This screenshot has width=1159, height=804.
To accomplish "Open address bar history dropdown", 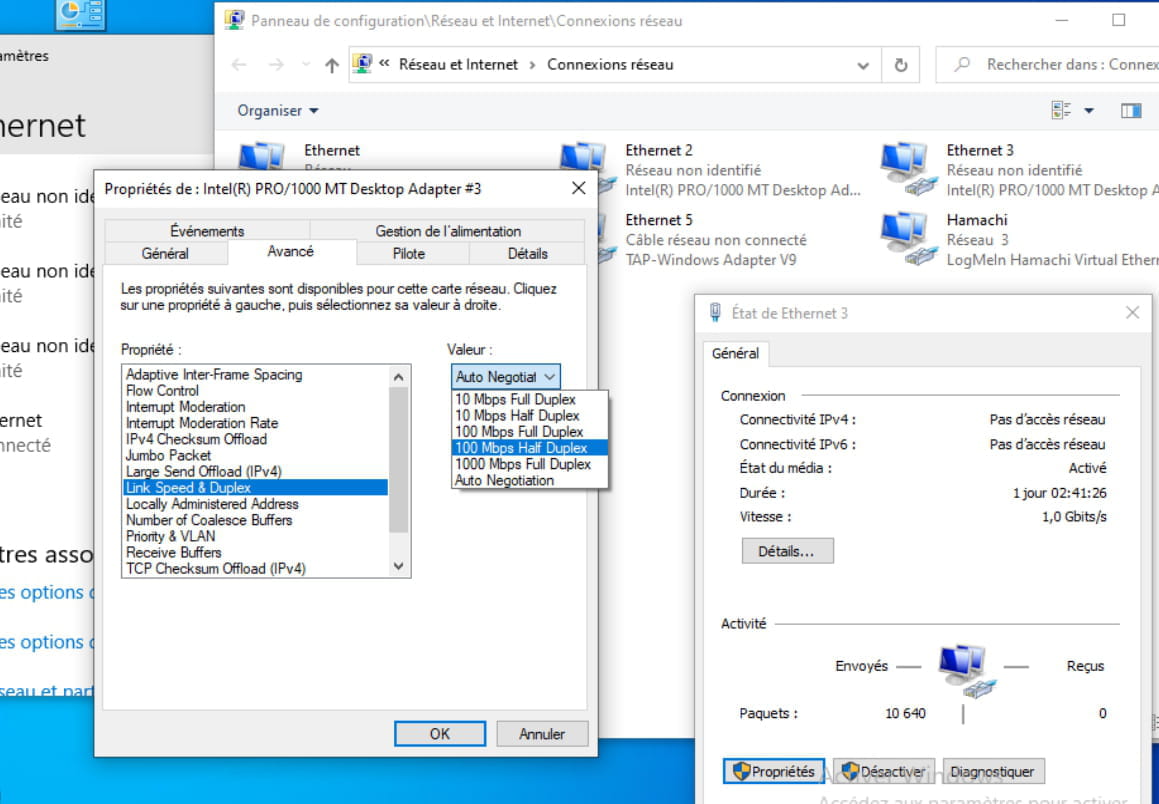I will [863, 65].
